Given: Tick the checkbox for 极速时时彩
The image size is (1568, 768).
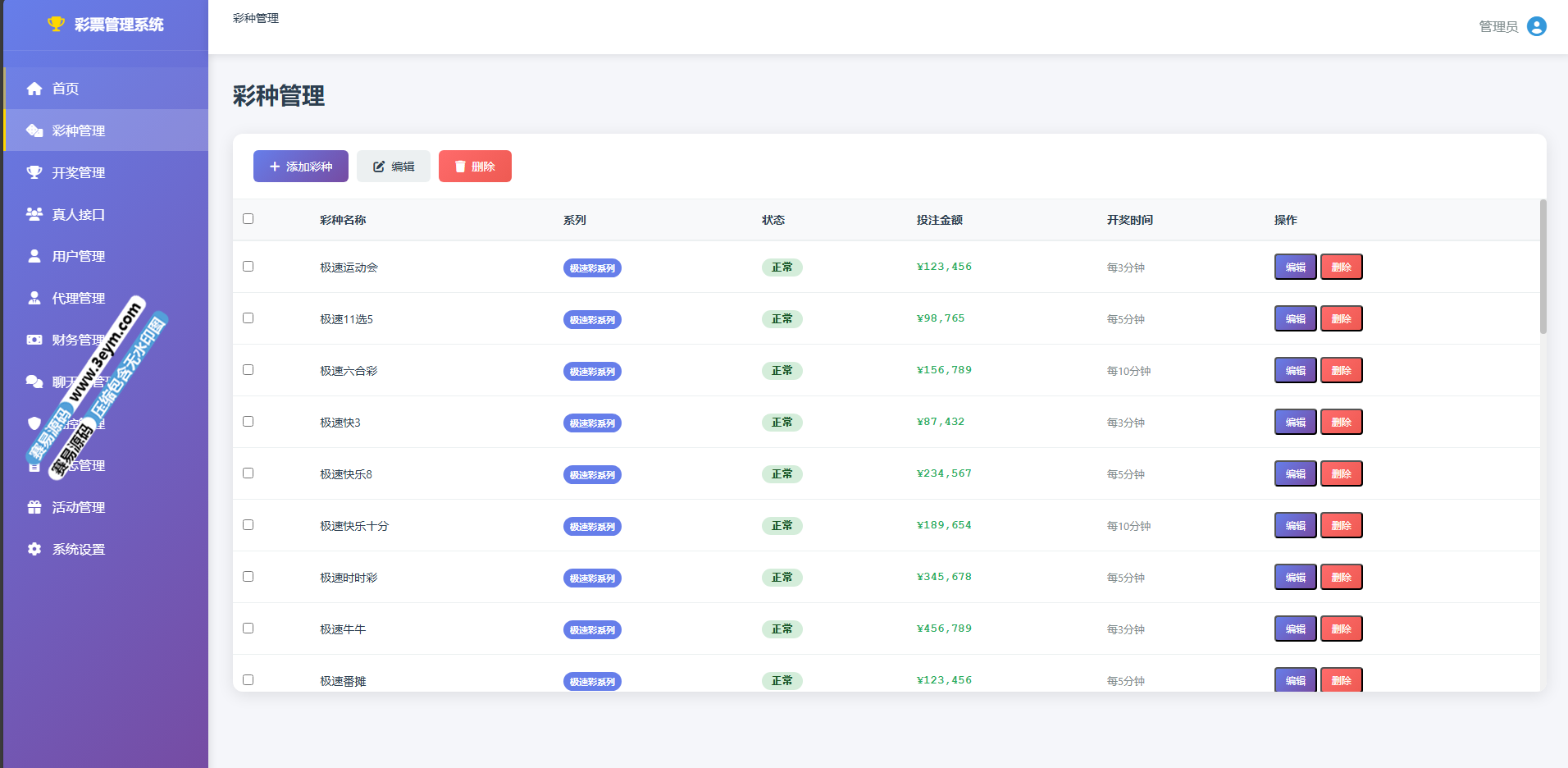Looking at the screenshot, I should coord(248,577).
